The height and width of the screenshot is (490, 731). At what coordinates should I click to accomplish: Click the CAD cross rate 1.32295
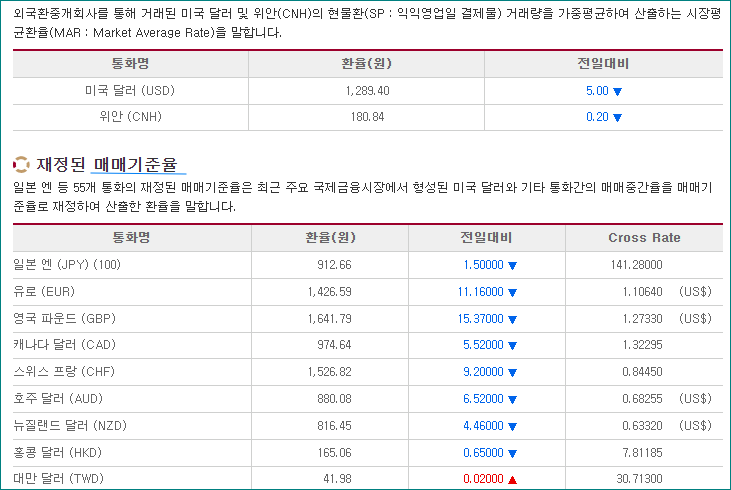[x=642, y=345]
